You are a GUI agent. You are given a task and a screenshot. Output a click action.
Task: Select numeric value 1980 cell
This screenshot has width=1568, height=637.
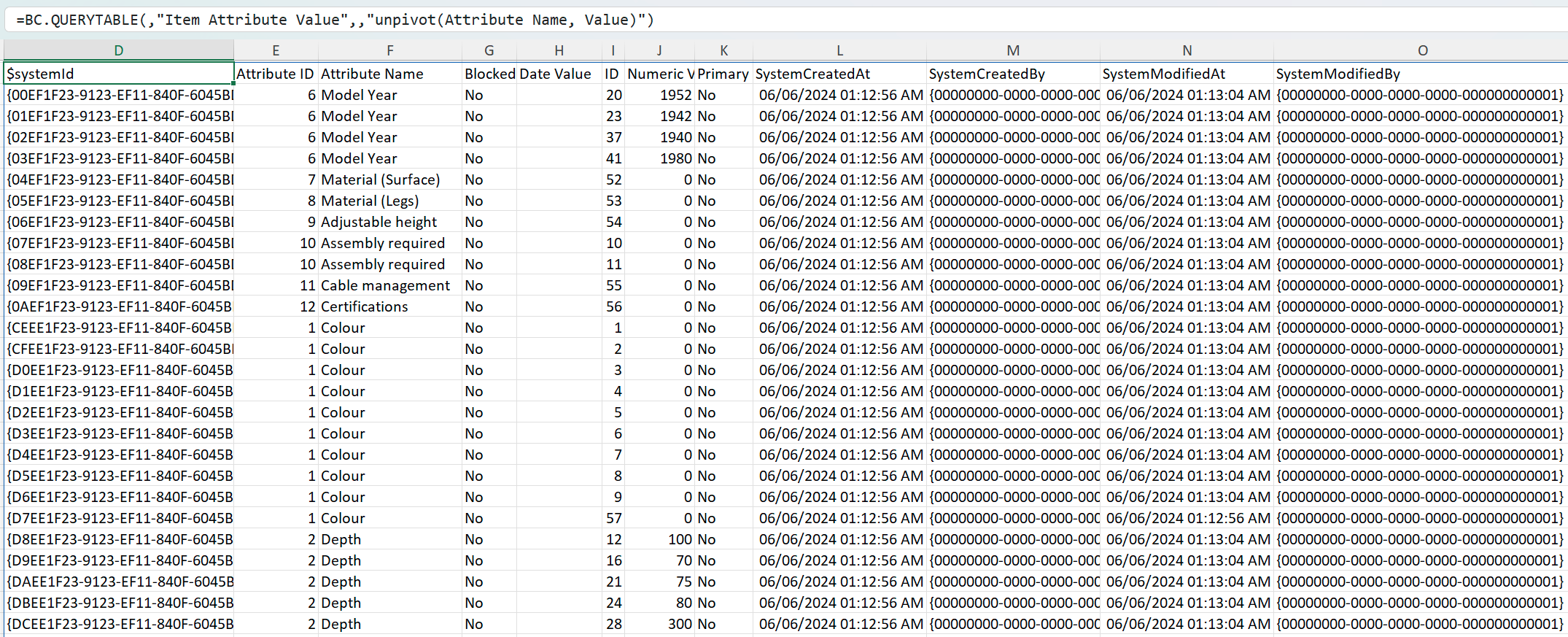659,158
